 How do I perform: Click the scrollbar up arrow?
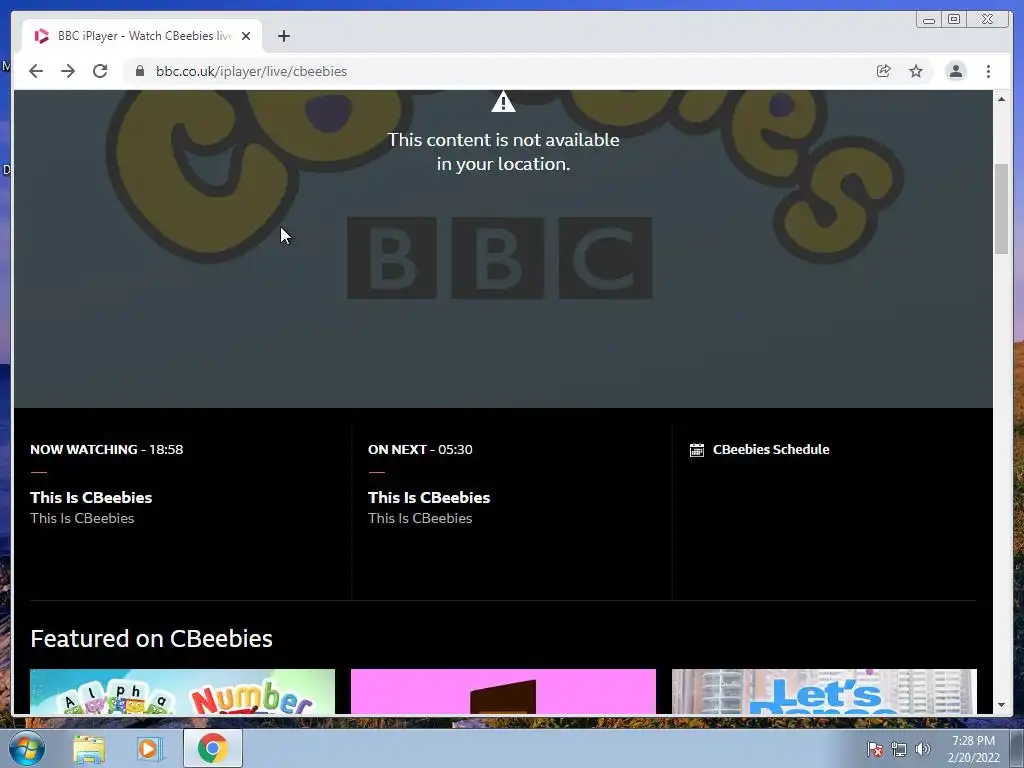tap(1001, 99)
